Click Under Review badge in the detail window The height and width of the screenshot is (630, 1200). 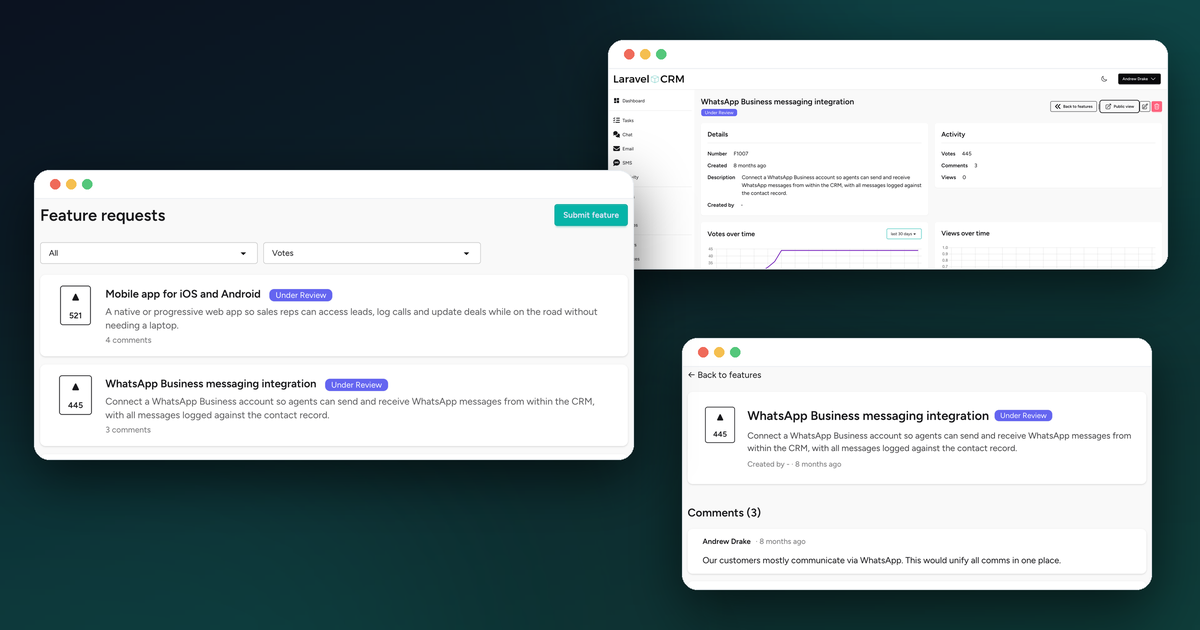pyautogui.click(x=1024, y=415)
